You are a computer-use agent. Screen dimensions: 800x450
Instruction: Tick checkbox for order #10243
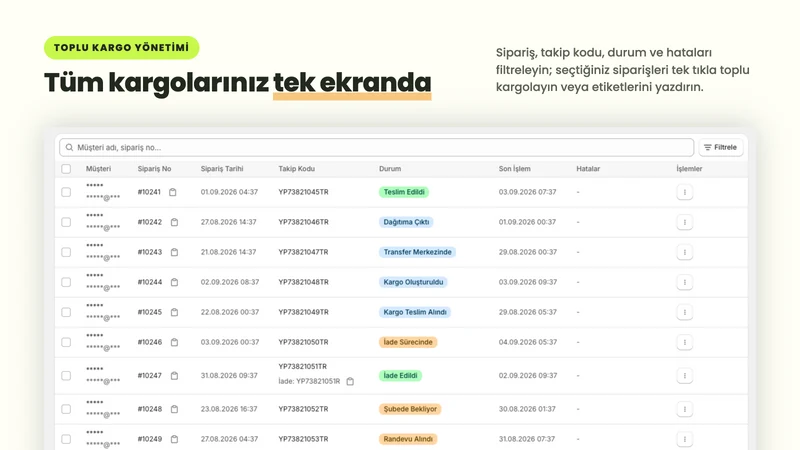(x=66, y=252)
